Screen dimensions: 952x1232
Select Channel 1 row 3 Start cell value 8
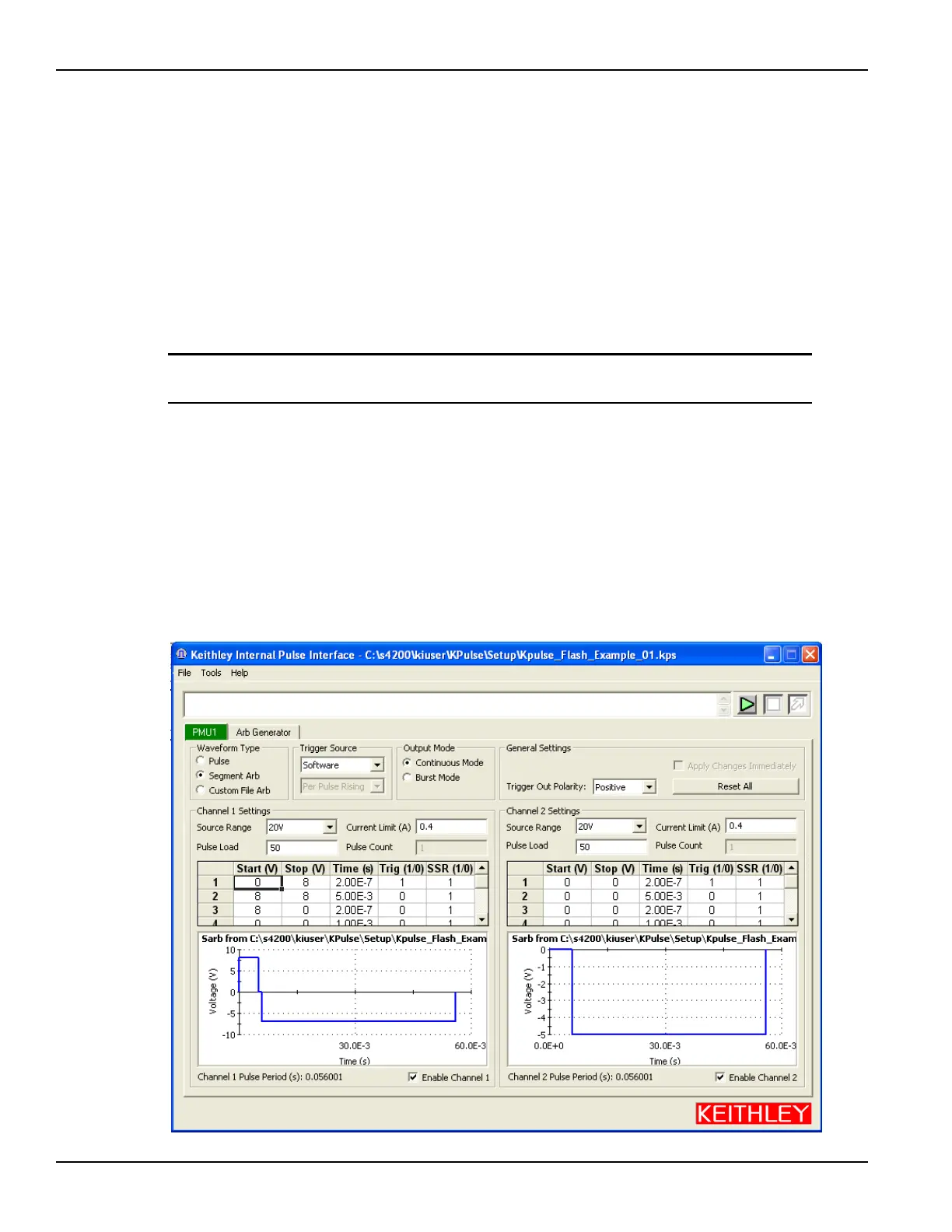257,910
